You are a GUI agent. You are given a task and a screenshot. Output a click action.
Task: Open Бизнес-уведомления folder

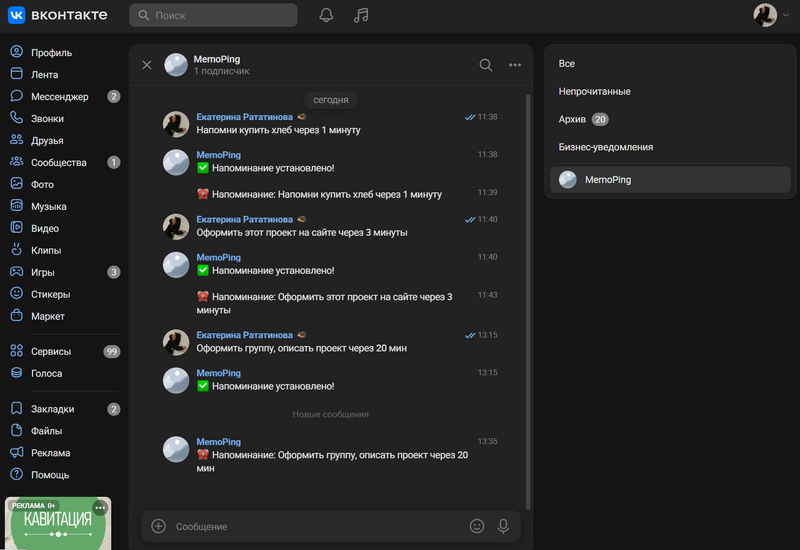tap(605, 147)
